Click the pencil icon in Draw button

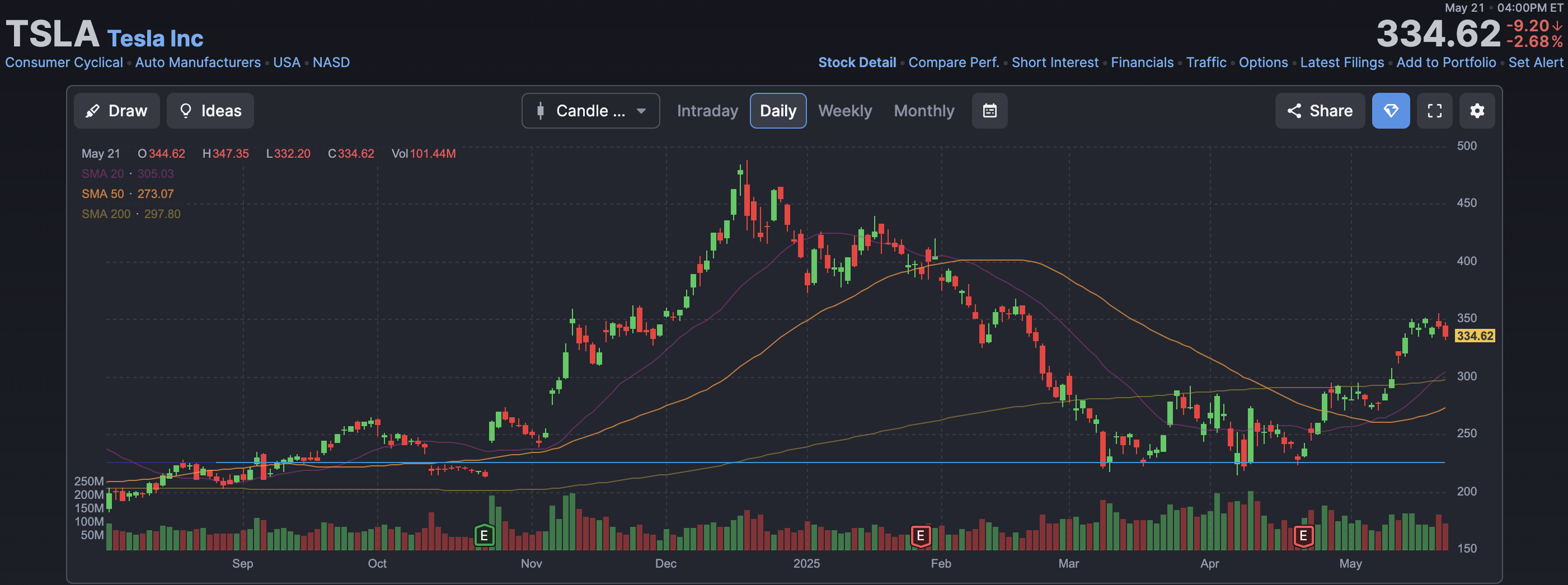(x=92, y=111)
